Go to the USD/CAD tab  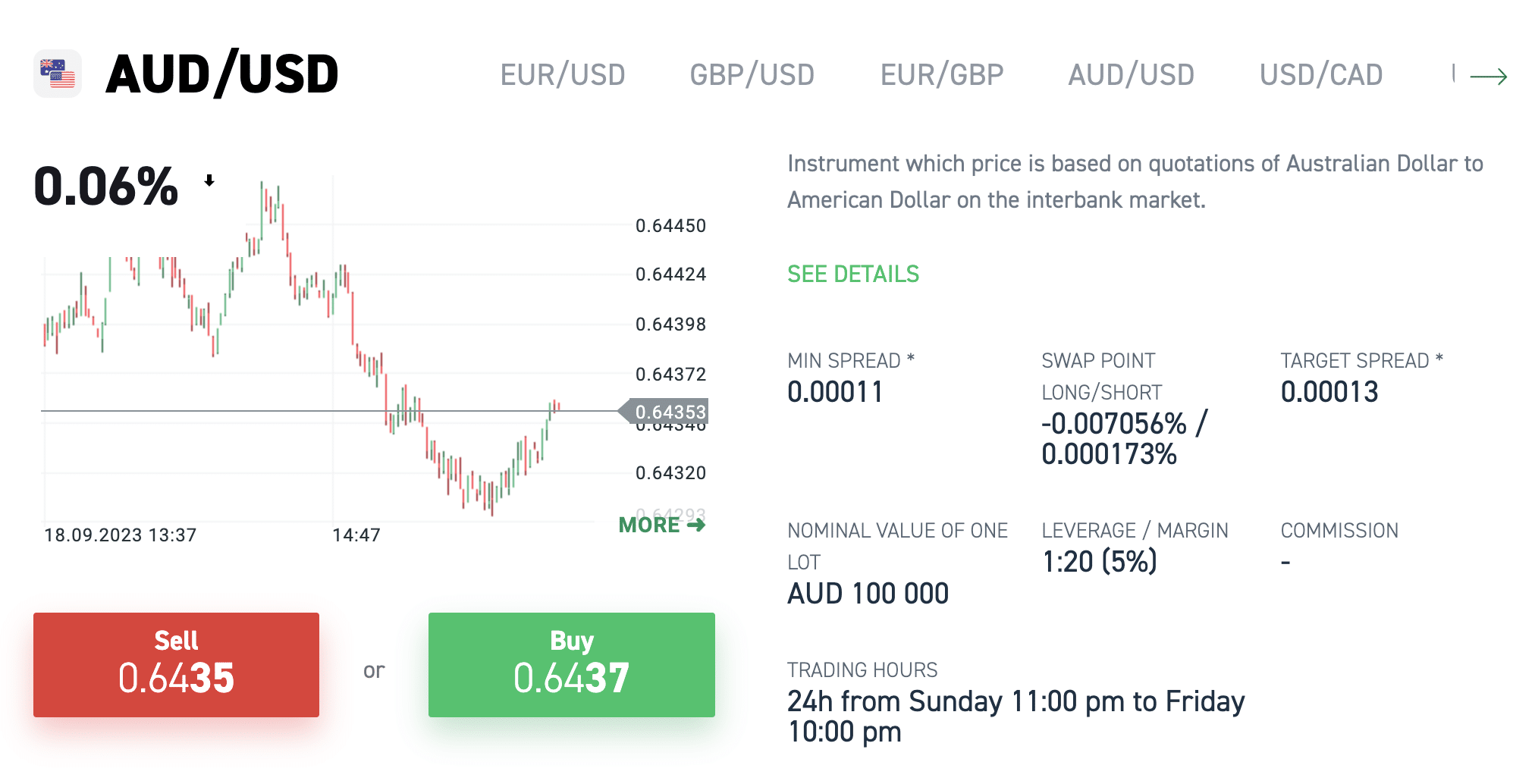(x=1320, y=75)
